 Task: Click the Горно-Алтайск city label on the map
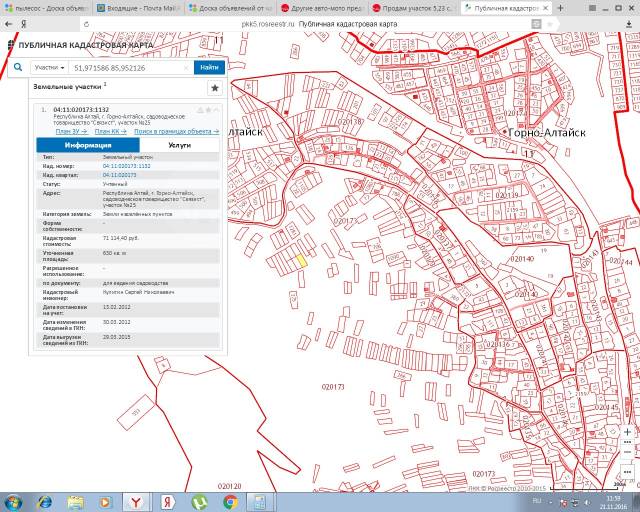click(x=547, y=132)
